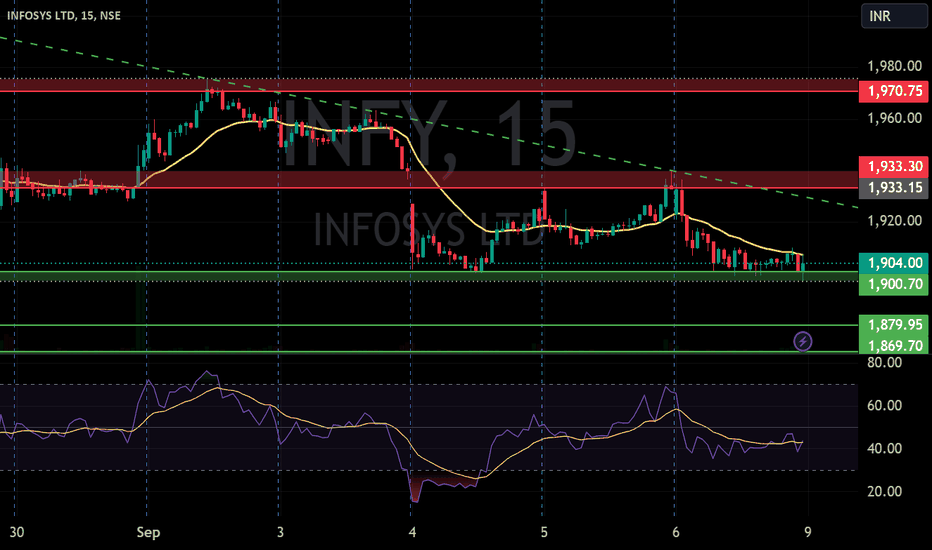Click date 5 on the time axis
The height and width of the screenshot is (550, 932).
(x=544, y=532)
